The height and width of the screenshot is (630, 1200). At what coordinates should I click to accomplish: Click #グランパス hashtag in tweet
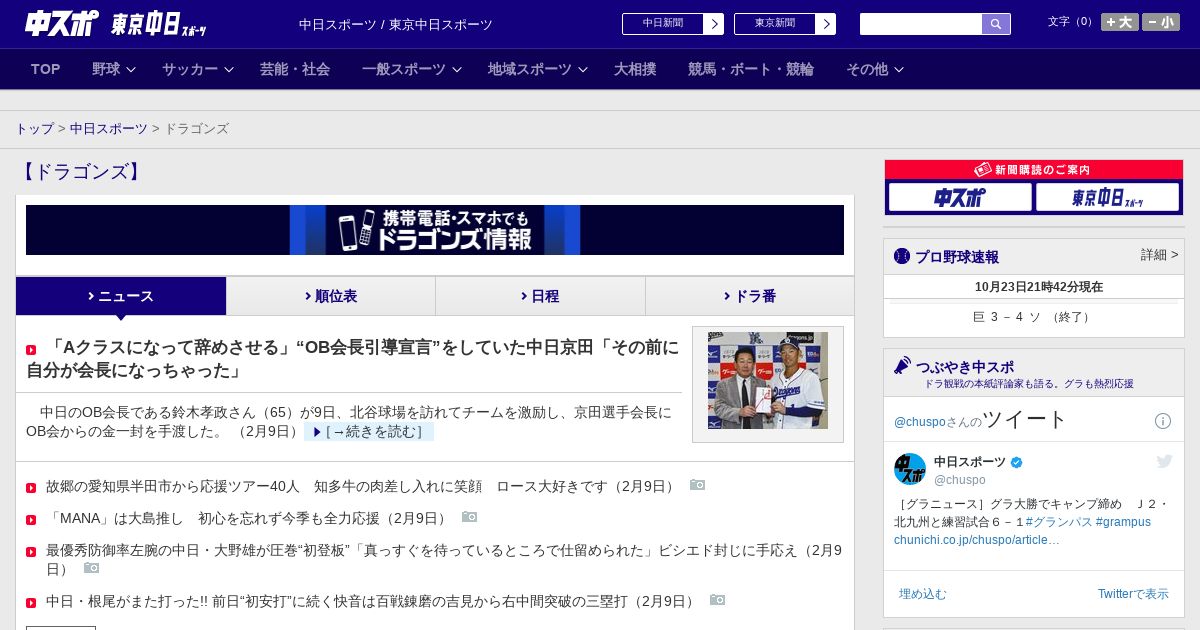click(1058, 522)
